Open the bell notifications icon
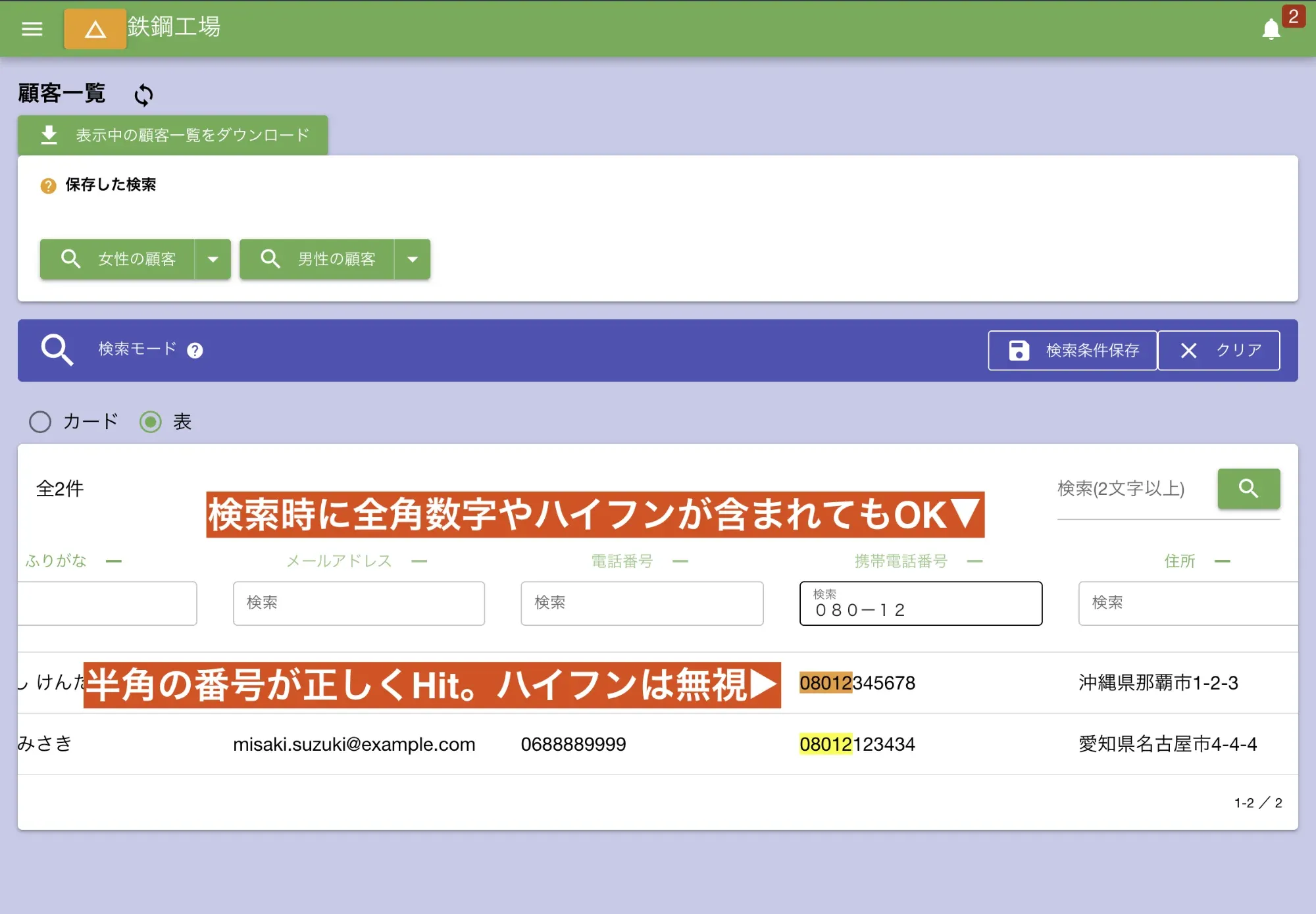This screenshot has width=1316, height=914. pos(1271,29)
